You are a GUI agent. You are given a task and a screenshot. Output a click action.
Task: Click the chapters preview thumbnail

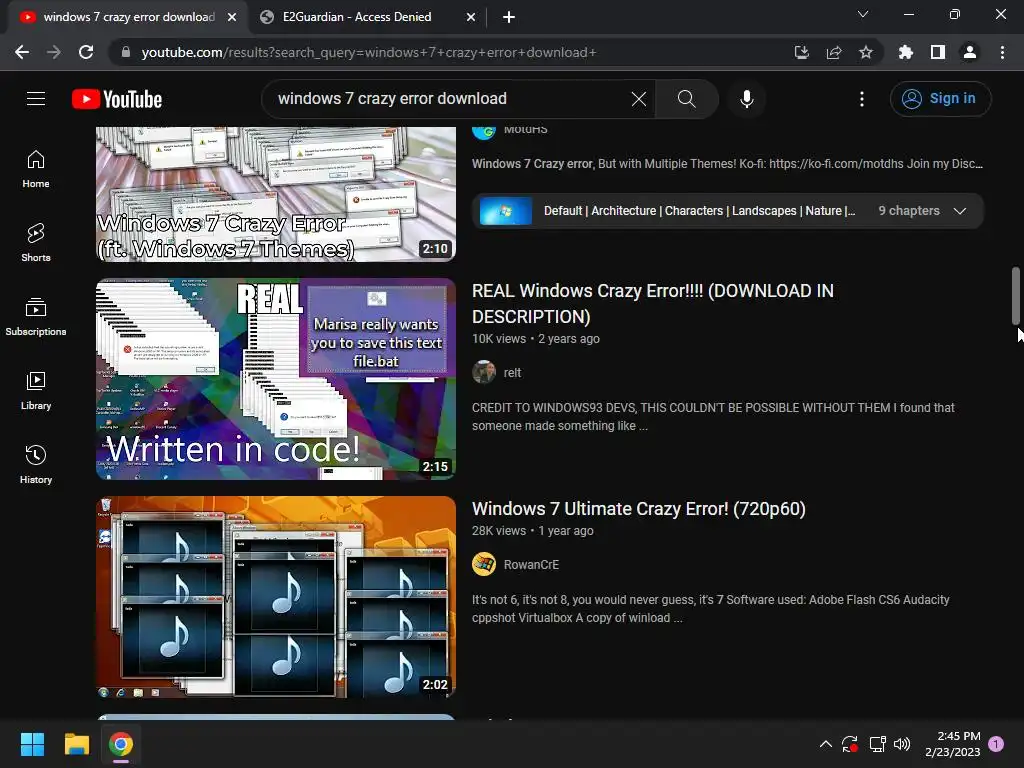click(x=505, y=211)
